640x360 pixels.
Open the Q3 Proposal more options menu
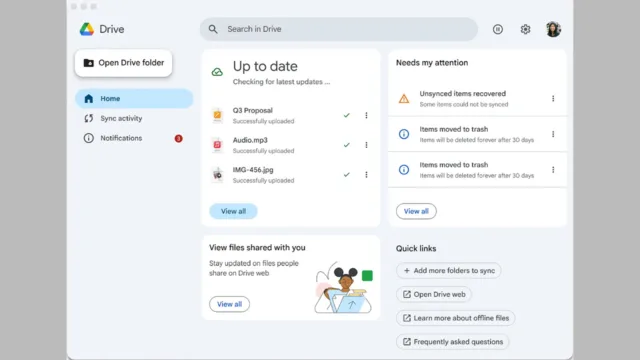click(366, 116)
